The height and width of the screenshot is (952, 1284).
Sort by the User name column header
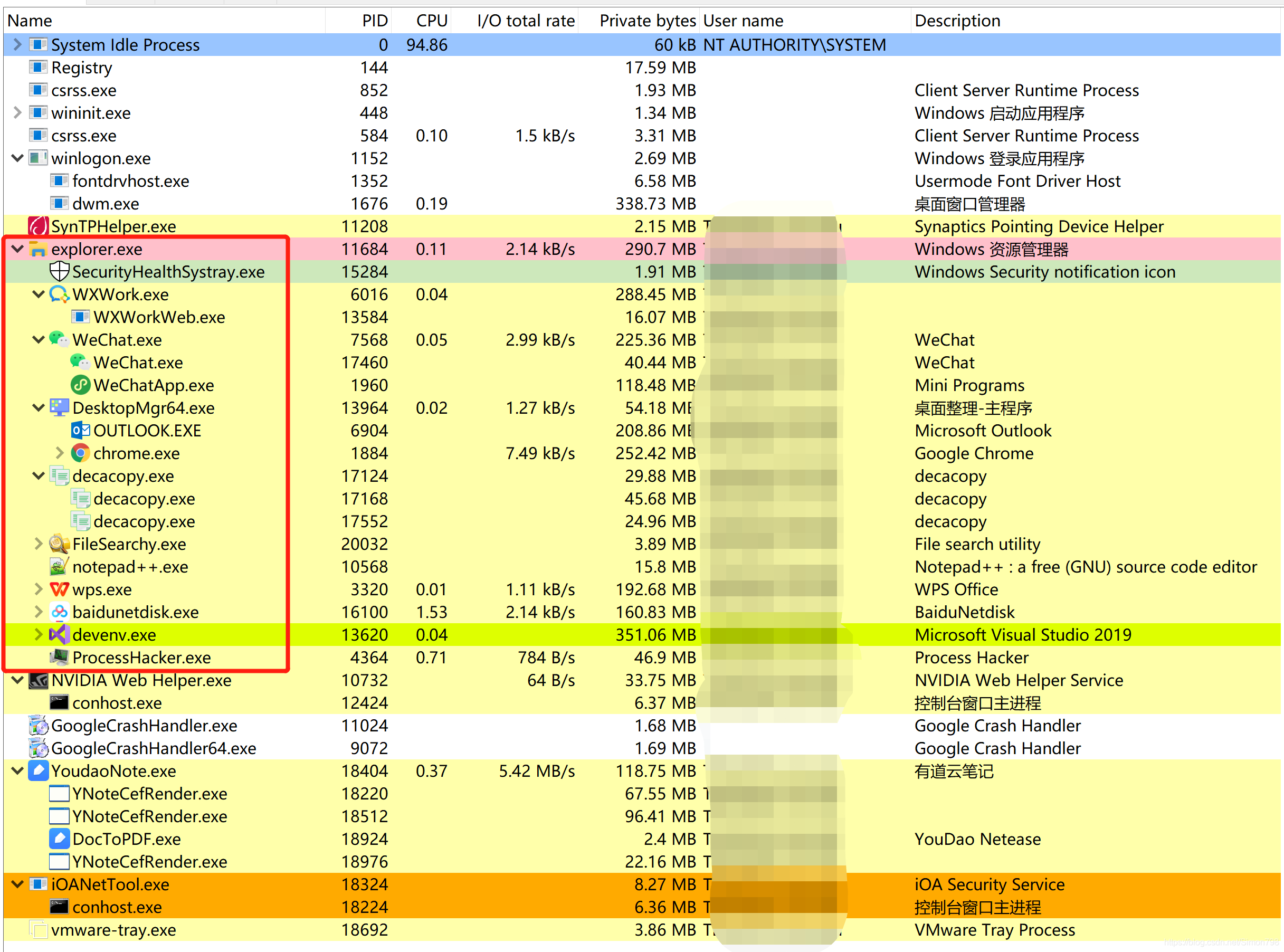click(805, 21)
